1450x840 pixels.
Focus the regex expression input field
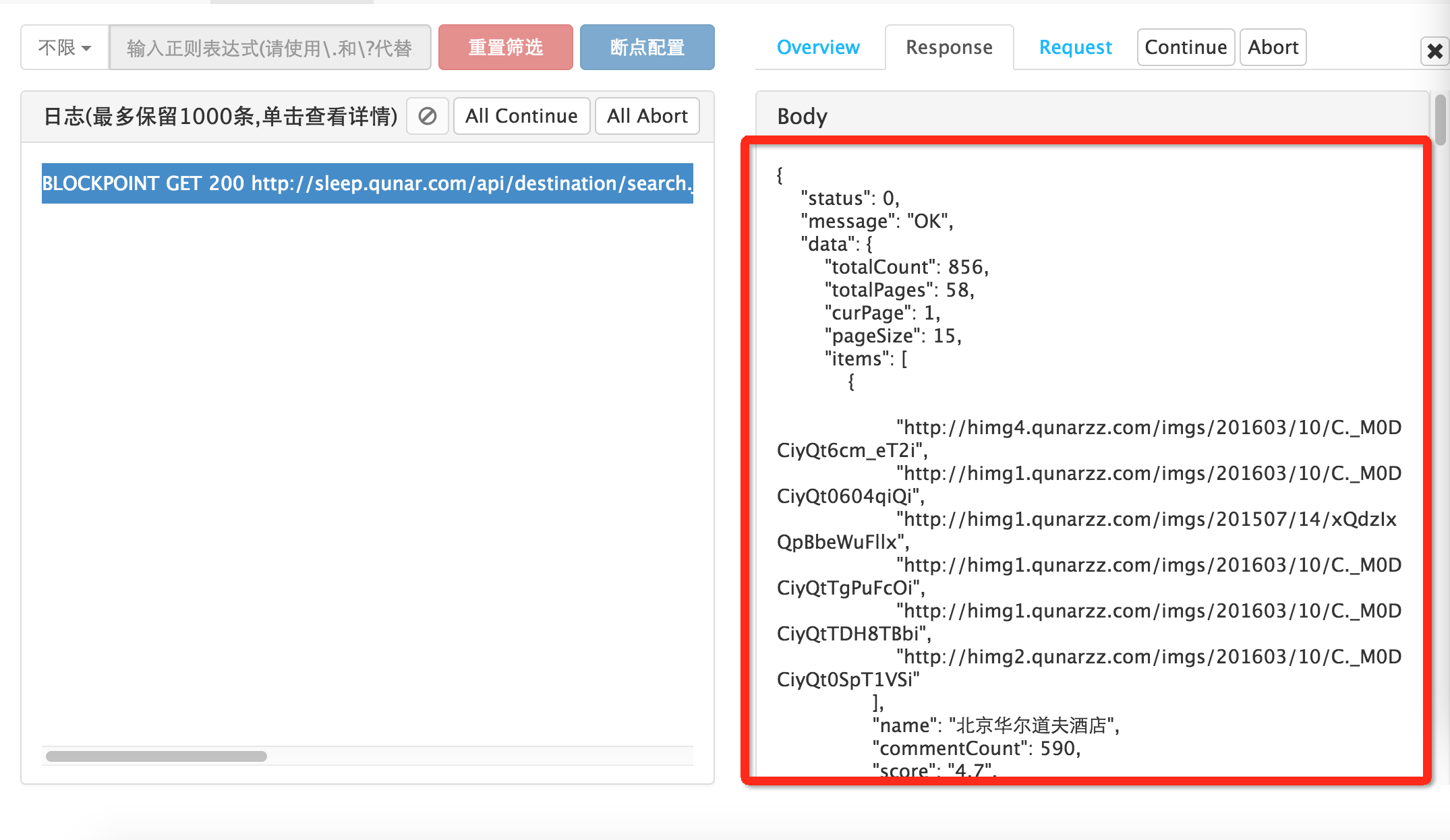[x=270, y=47]
